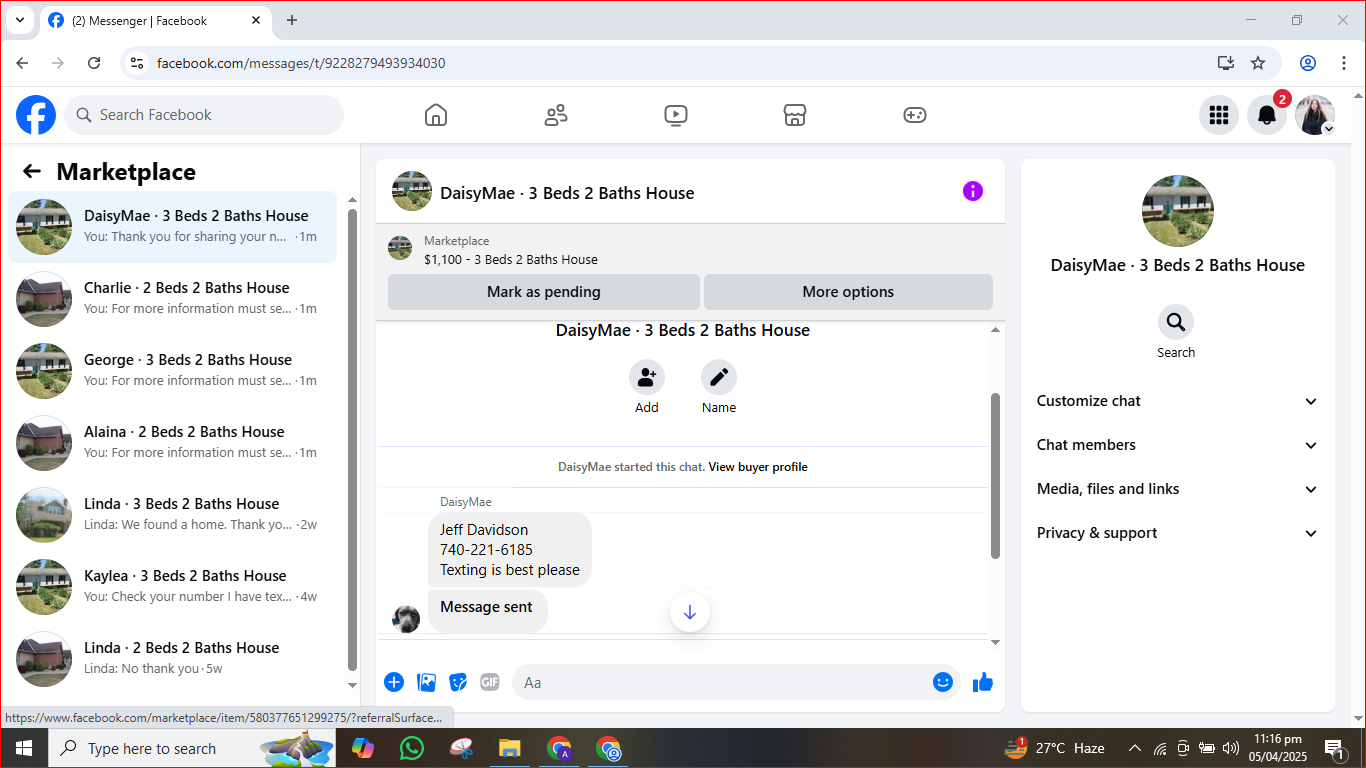Click the Search Facebook field
This screenshot has height=768, width=1366.
(204, 115)
